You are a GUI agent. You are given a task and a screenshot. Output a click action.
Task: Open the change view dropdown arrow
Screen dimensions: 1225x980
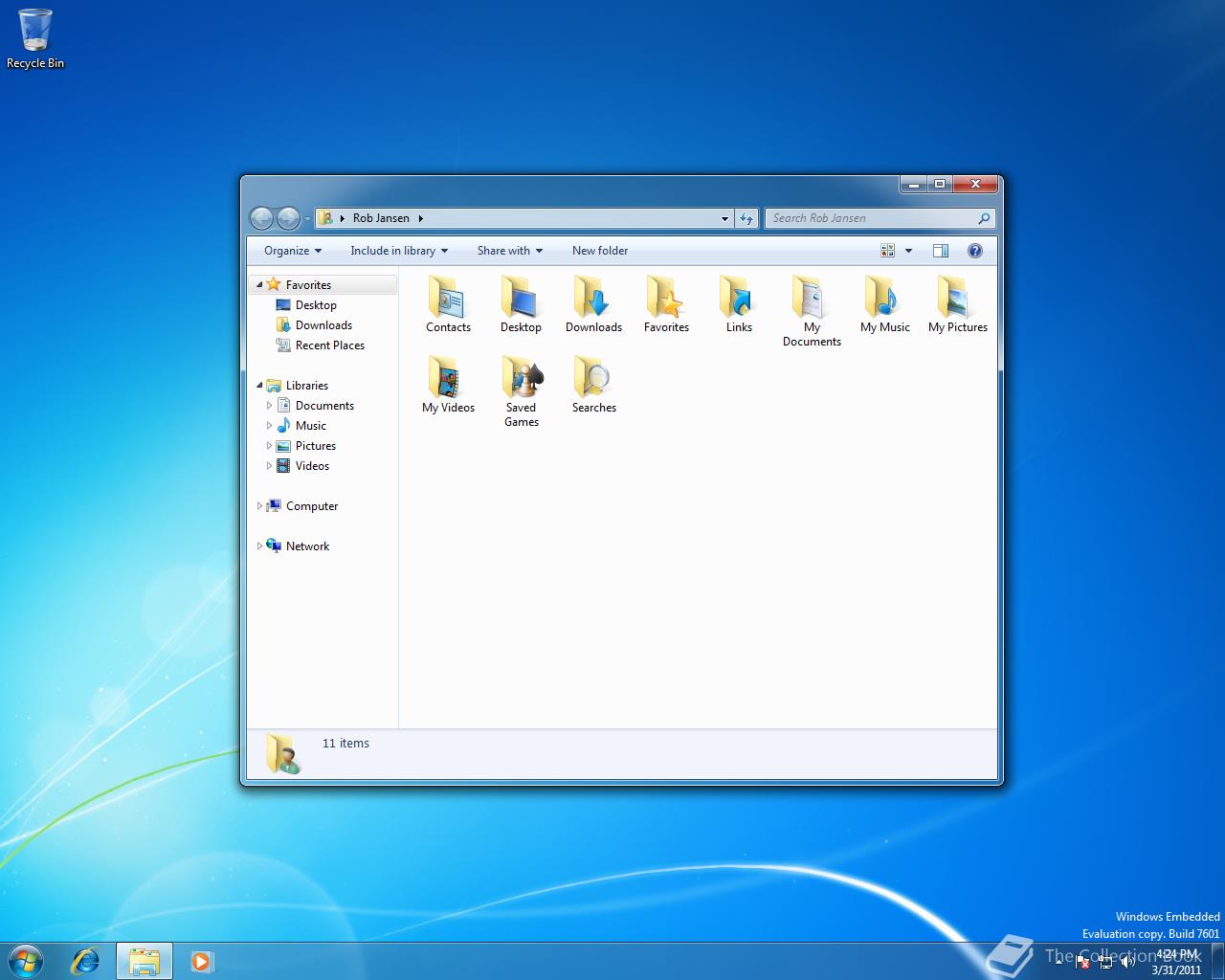tap(907, 250)
